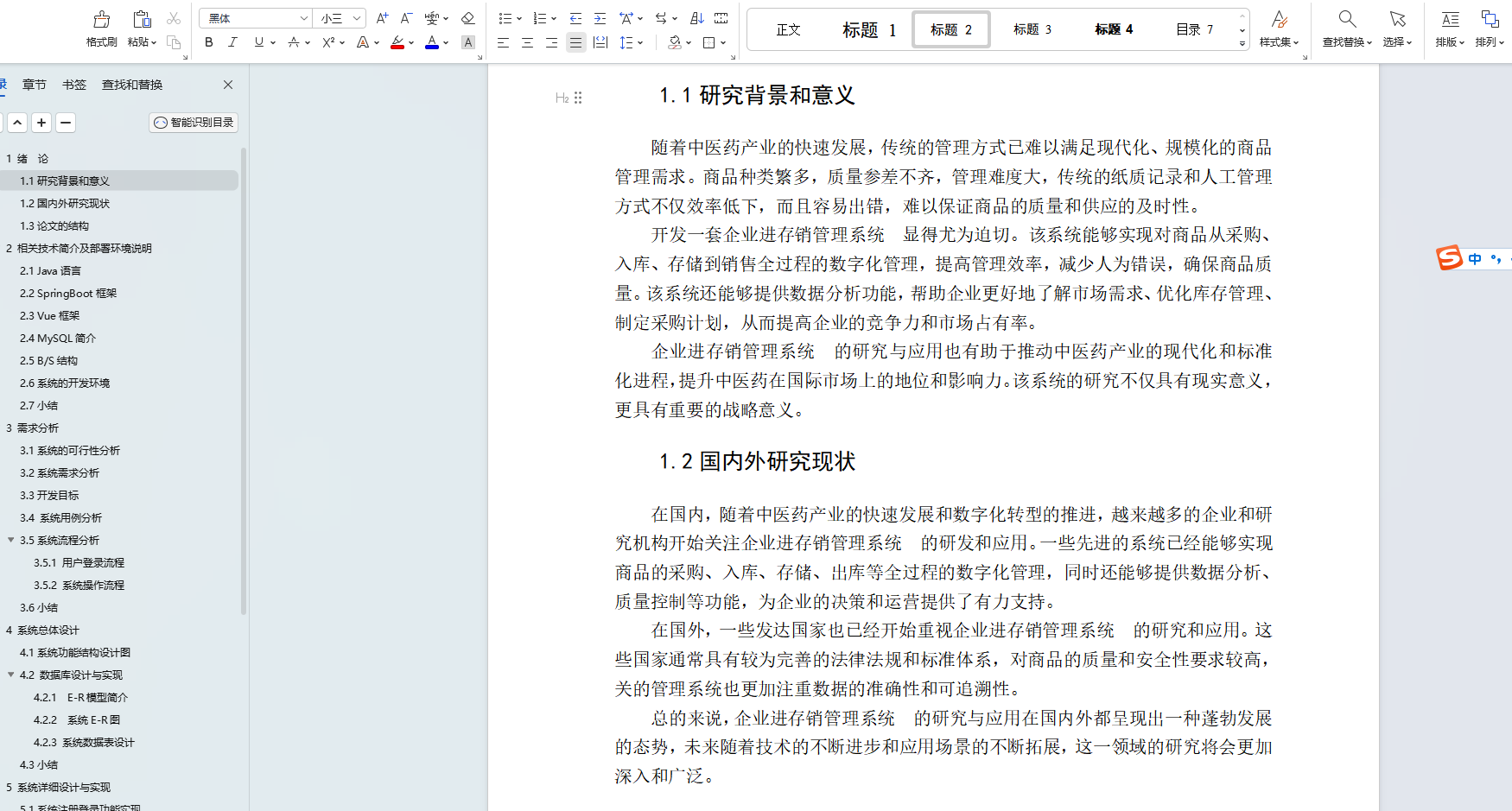Screen dimensions: 1512x811
Task: Apply the red highlight color
Action: [x=397, y=42]
